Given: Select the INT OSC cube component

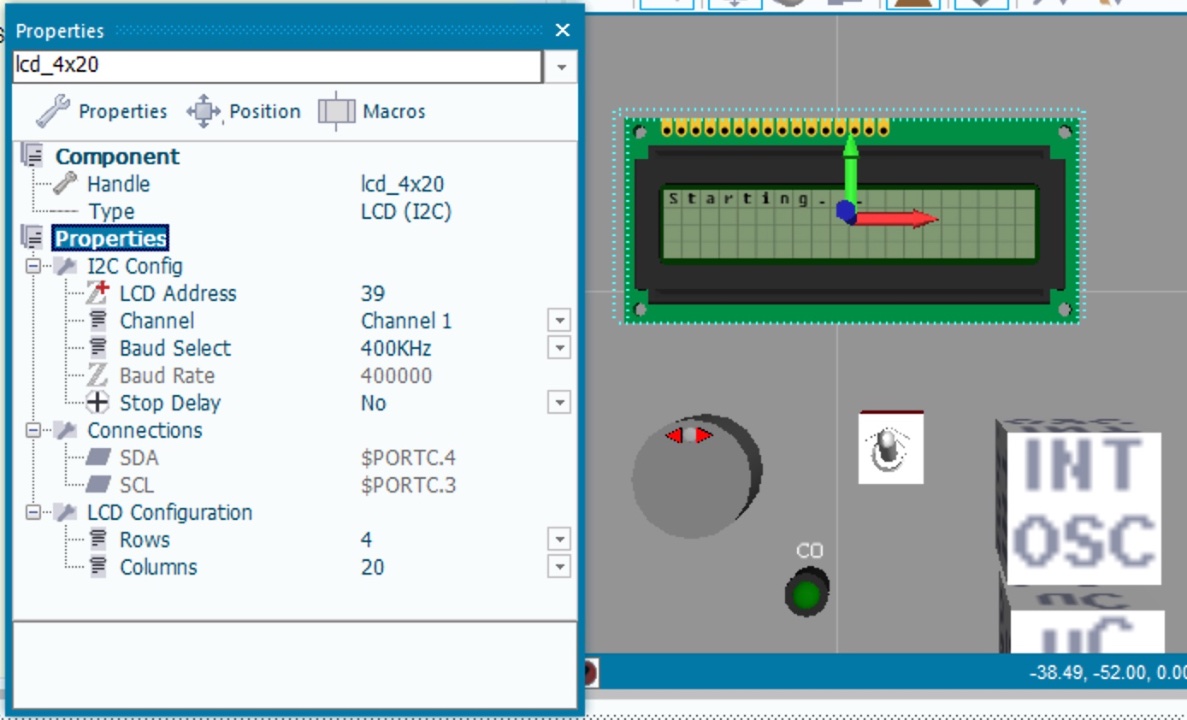Looking at the screenshot, I should pyautogui.click(x=1079, y=501).
